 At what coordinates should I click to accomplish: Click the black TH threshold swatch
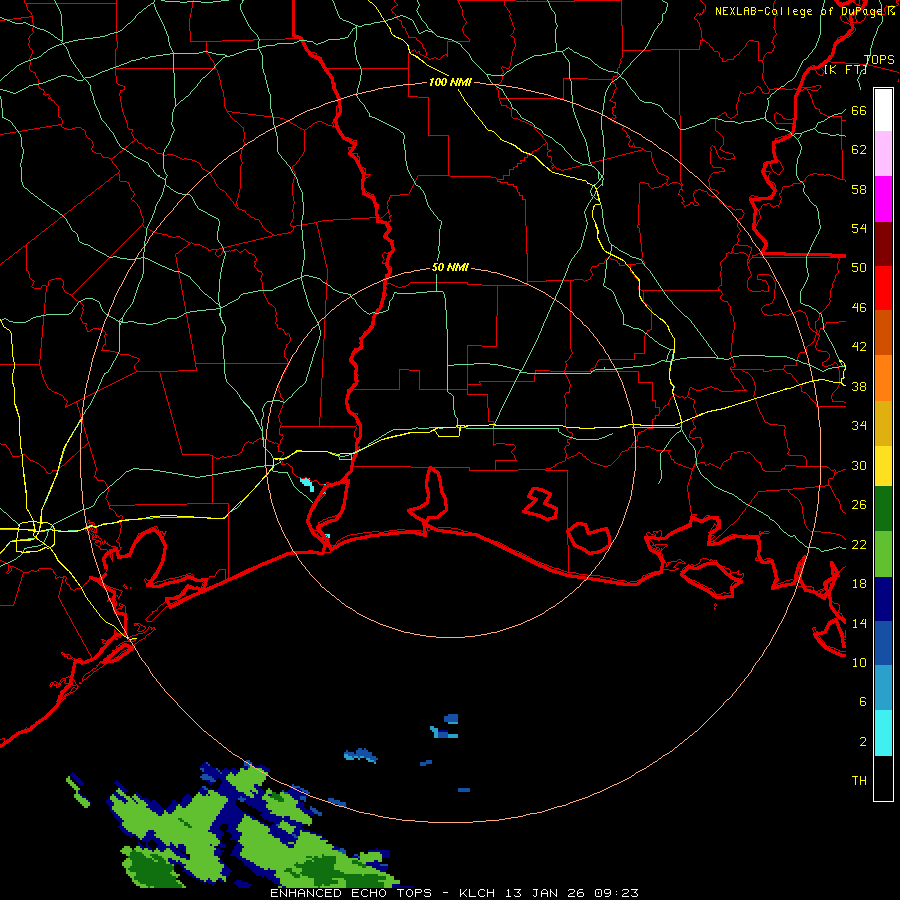pyautogui.click(x=883, y=778)
